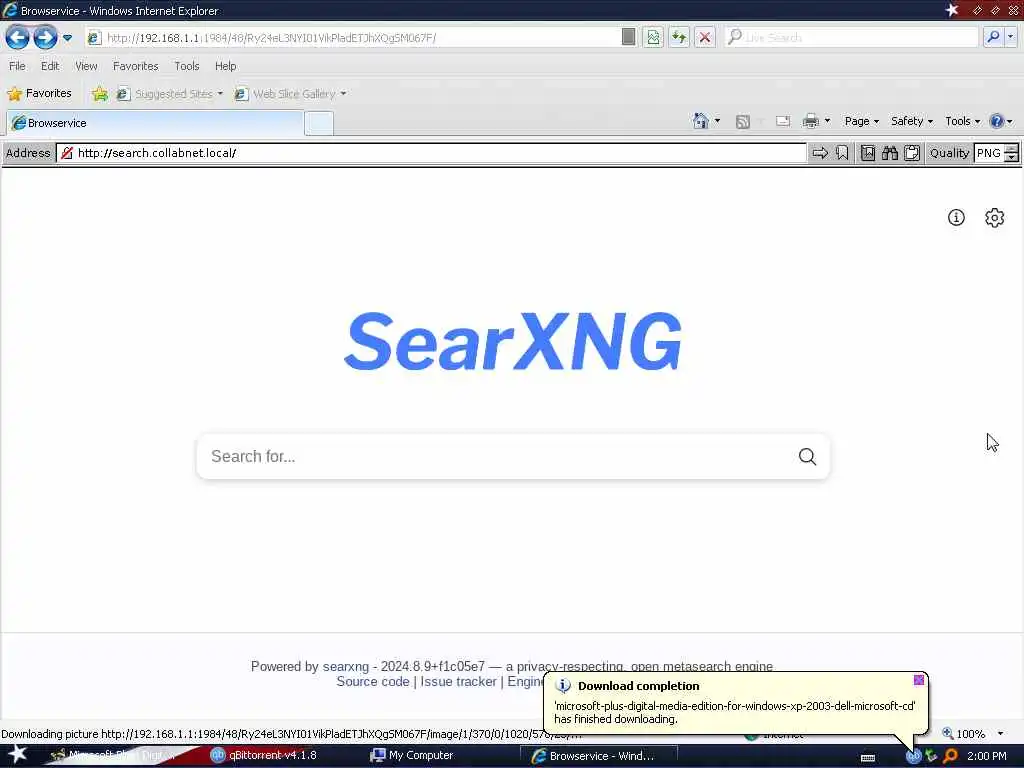Print the page with printer icon

pyautogui.click(x=810, y=121)
